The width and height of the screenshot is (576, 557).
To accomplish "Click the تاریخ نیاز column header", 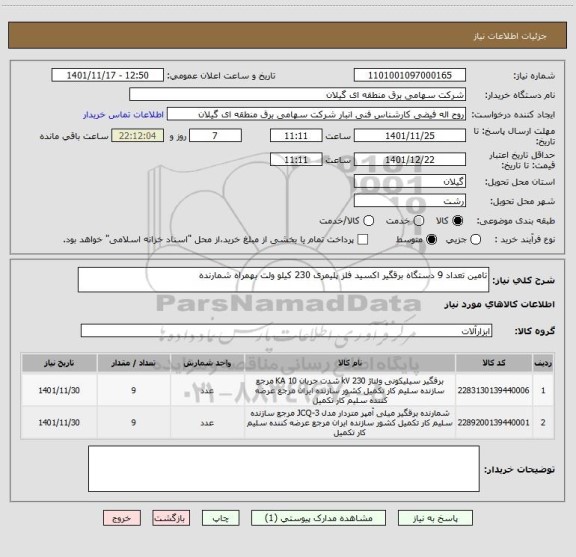I will pyautogui.click(x=59, y=363).
